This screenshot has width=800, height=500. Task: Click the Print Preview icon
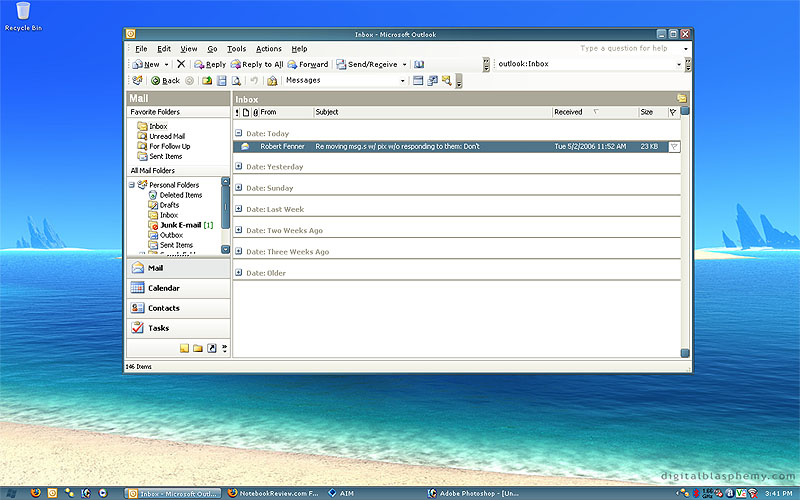pos(236,81)
